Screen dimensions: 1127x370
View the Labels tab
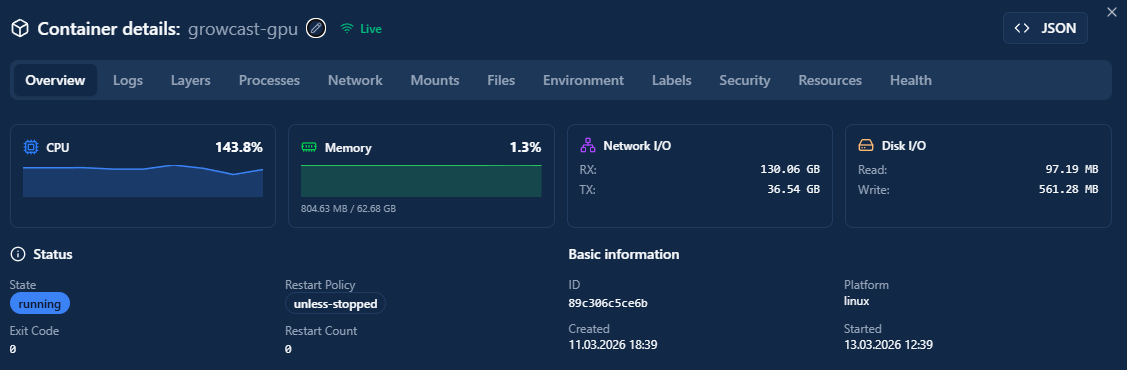point(671,80)
